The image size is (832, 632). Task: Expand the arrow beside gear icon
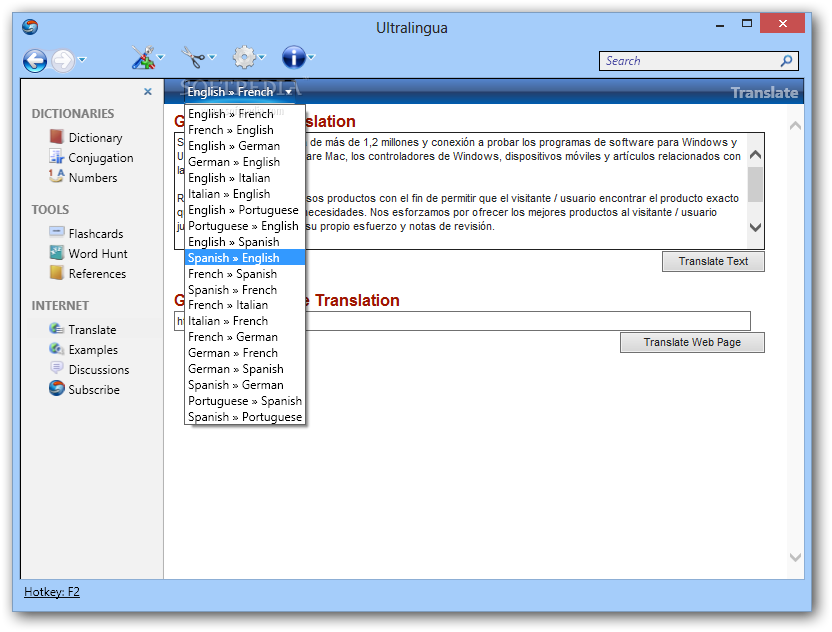click(262, 57)
